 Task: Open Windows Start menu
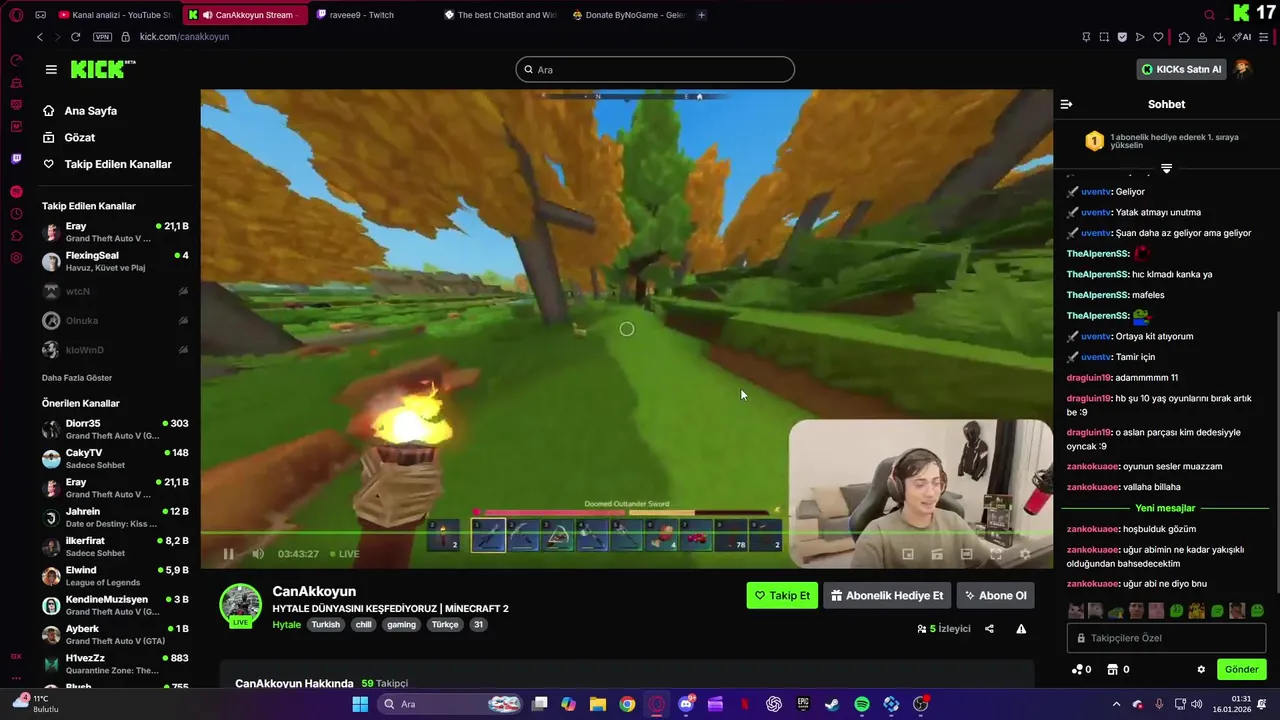360,704
